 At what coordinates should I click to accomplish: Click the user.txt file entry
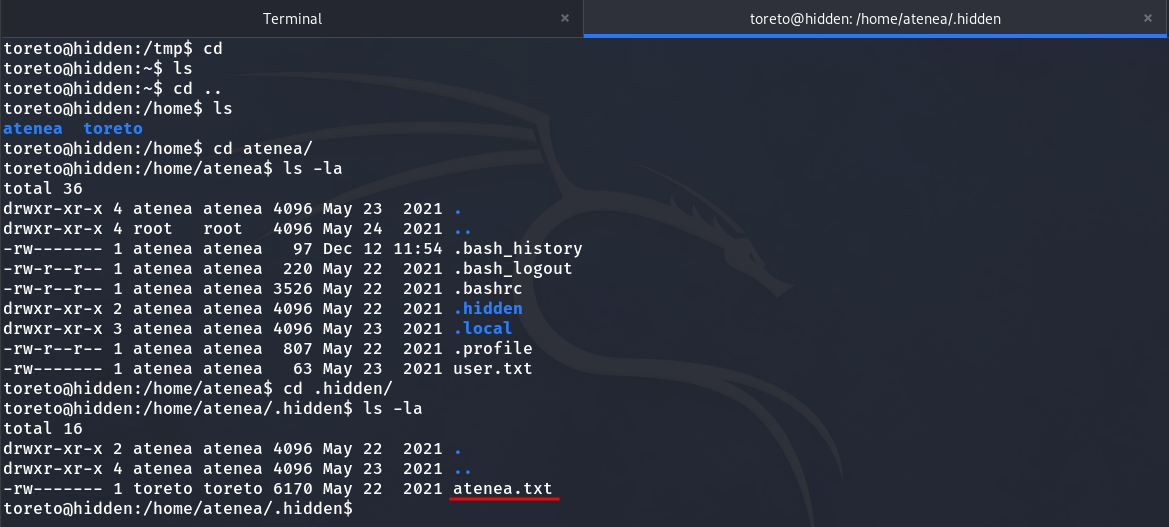[x=492, y=368]
